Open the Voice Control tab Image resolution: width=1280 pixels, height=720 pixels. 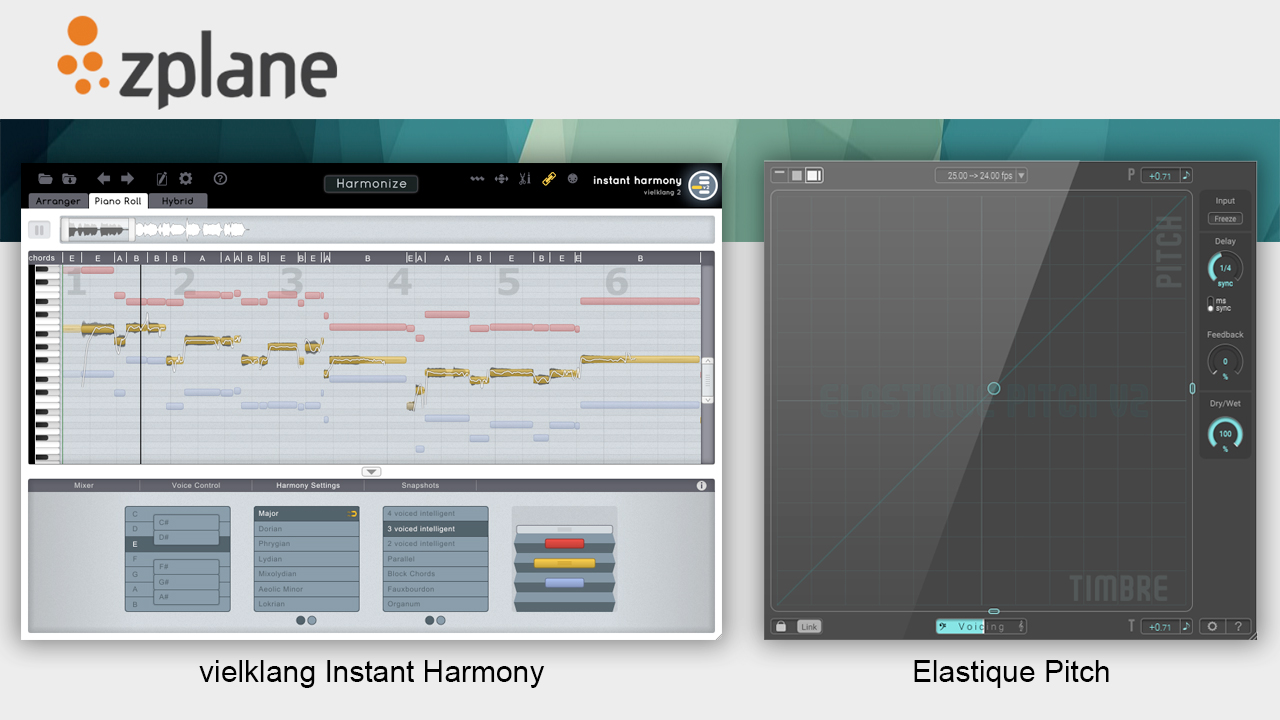196,486
